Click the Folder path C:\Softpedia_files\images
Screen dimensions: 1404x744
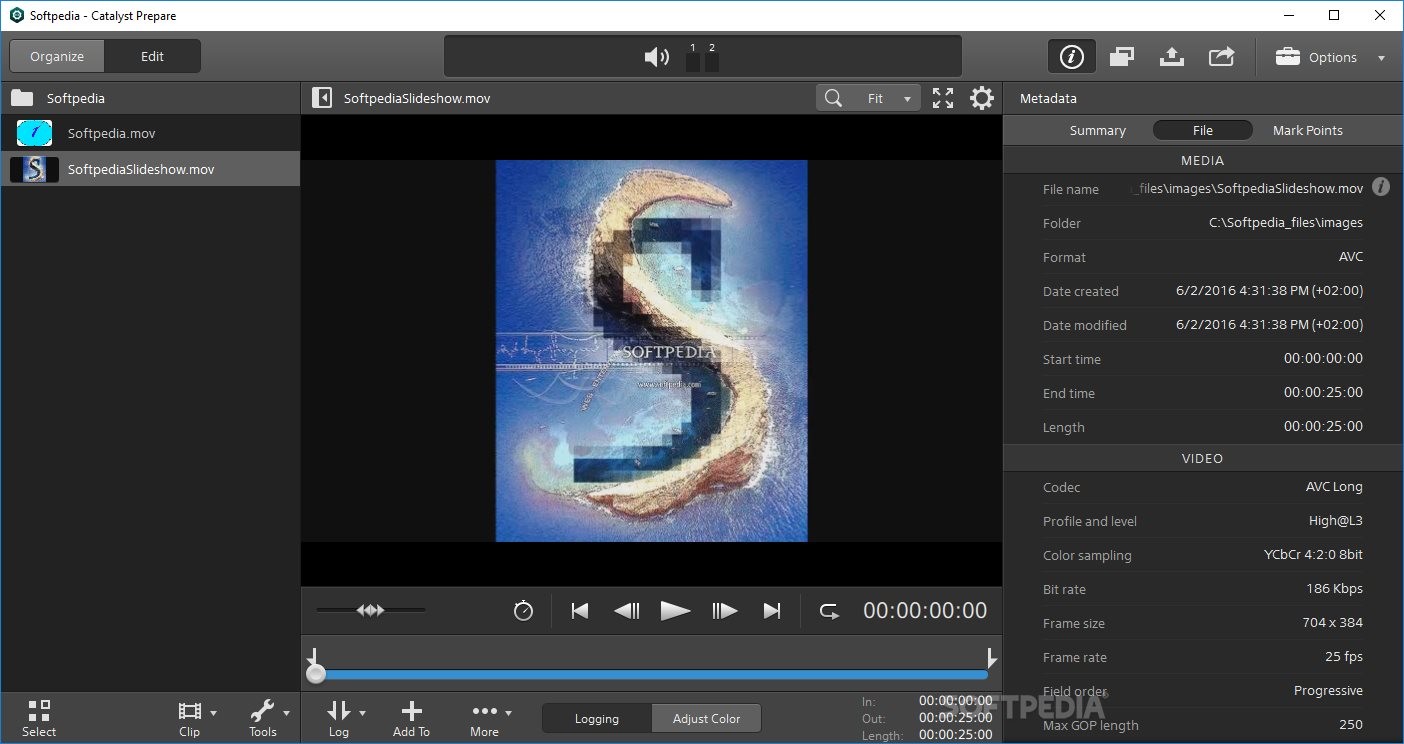point(1285,222)
